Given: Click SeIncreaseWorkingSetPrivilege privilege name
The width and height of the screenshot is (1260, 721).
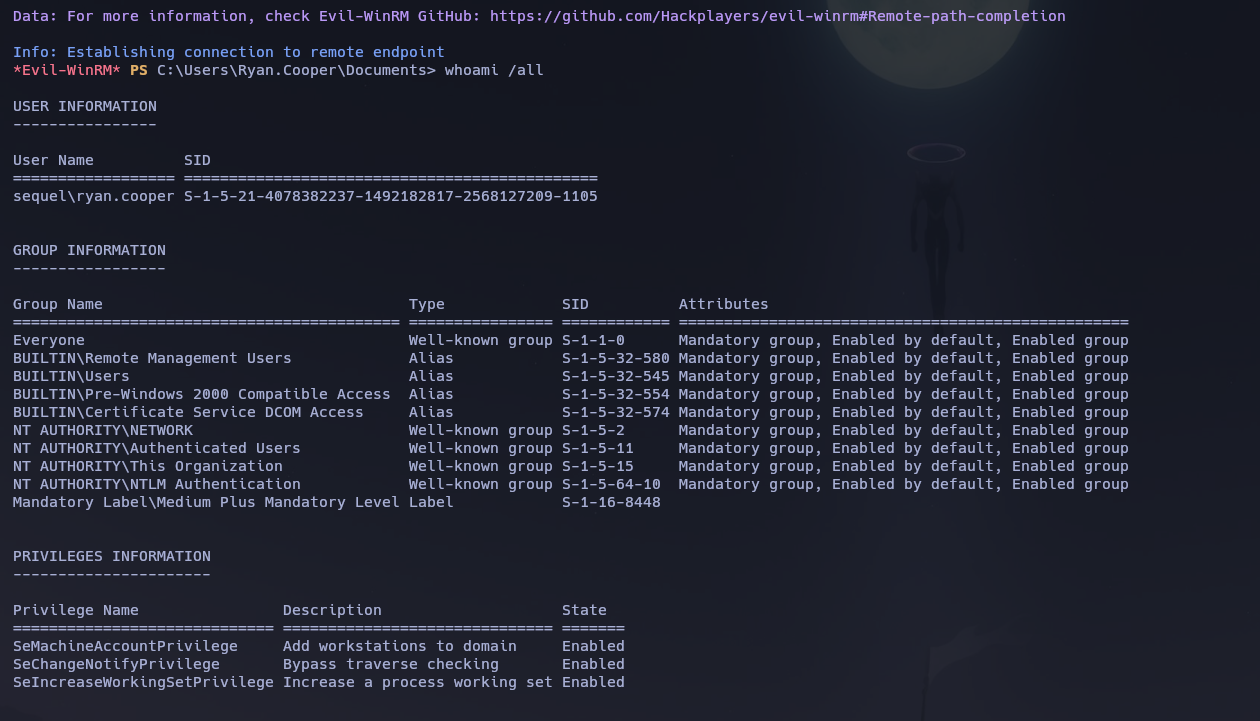Looking at the screenshot, I should click(142, 682).
